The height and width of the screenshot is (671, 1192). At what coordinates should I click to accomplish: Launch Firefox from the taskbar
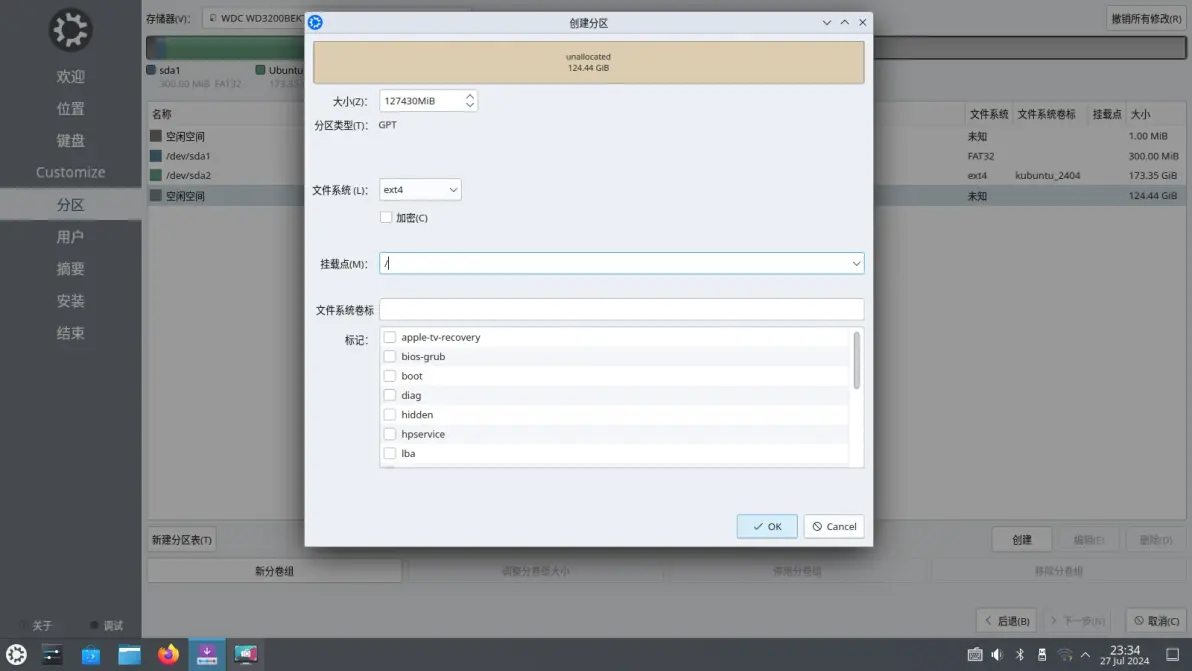(168, 654)
